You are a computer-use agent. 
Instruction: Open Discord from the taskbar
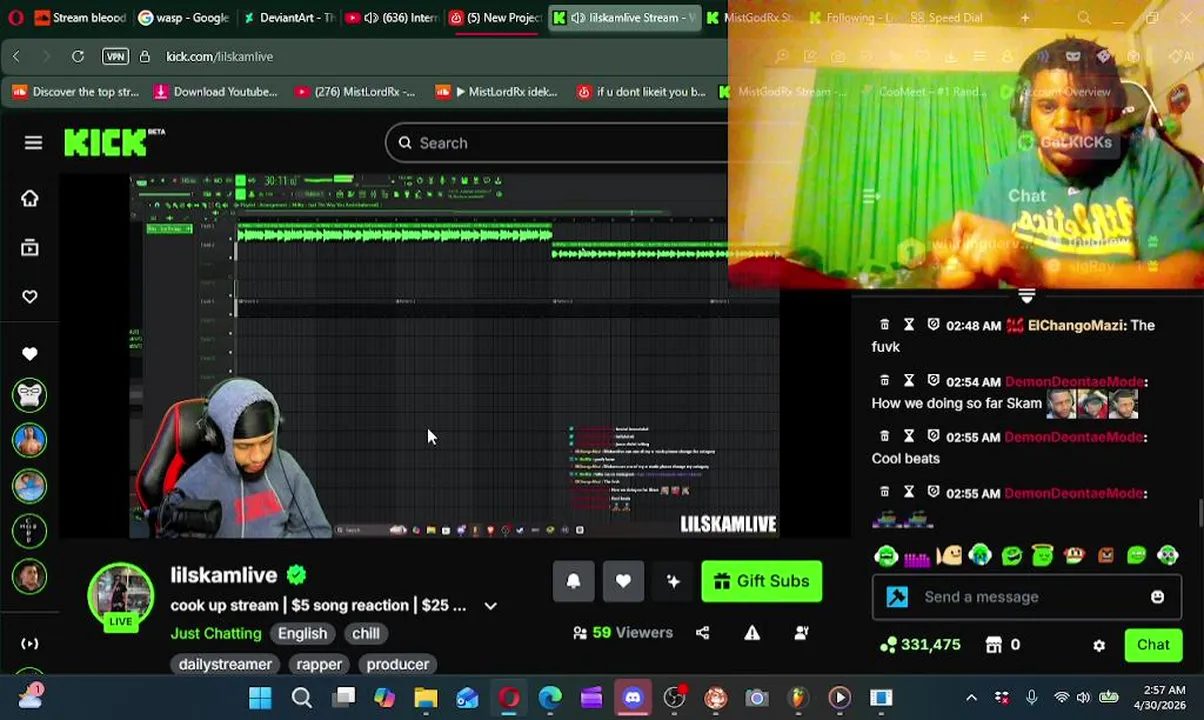[633, 698]
